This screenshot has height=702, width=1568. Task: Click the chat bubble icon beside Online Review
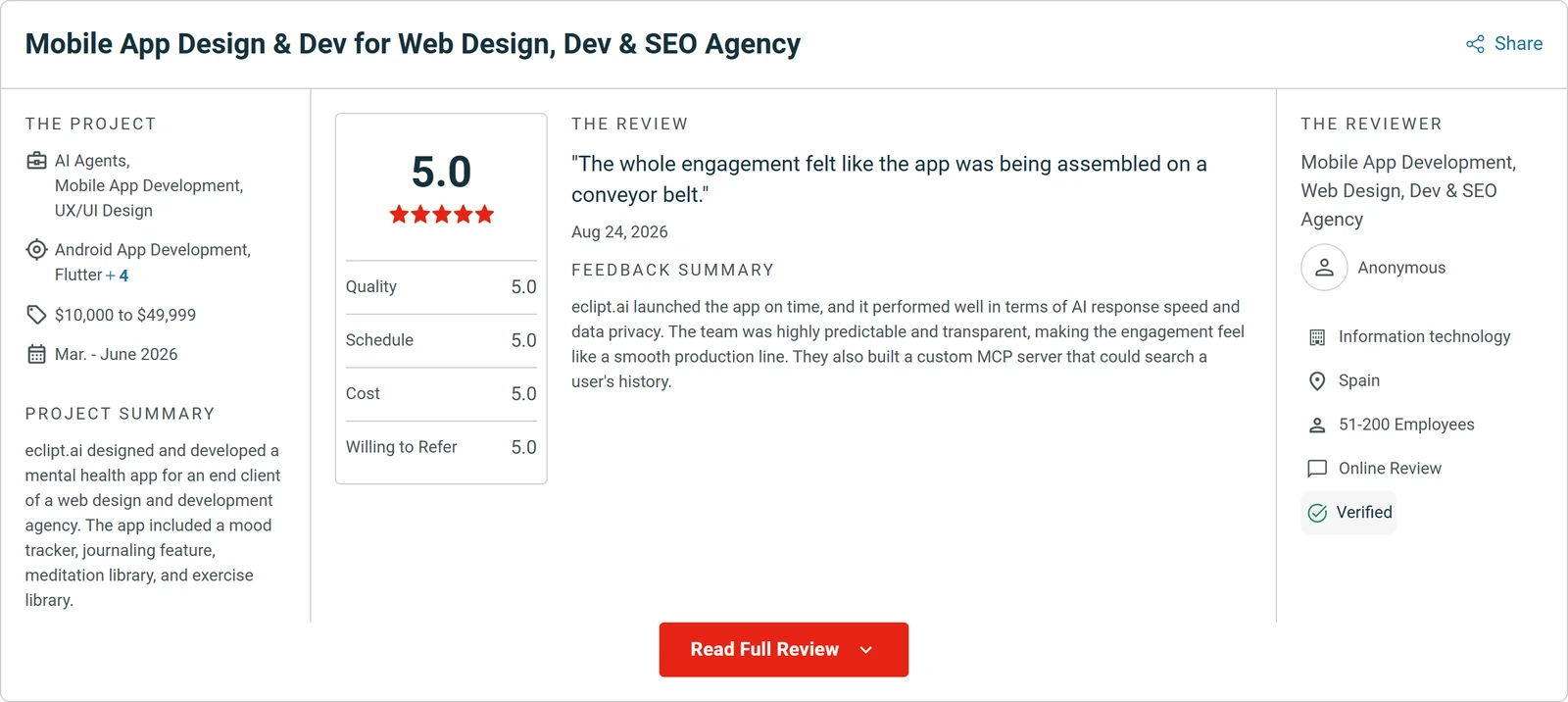pos(1317,469)
